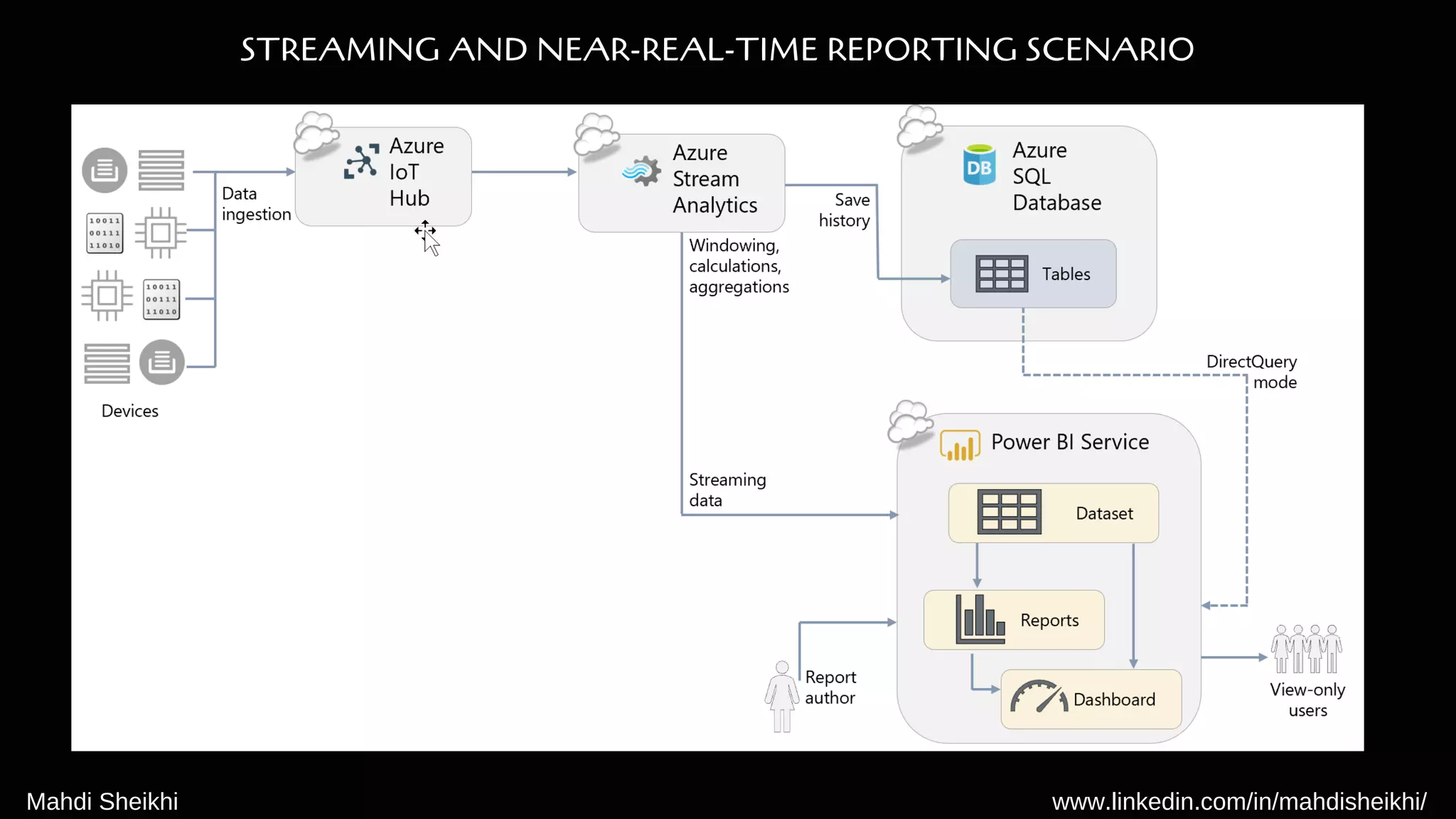Click the Mahdi Sheikhi author name
The image size is (1456, 819).
(x=102, y=802)
